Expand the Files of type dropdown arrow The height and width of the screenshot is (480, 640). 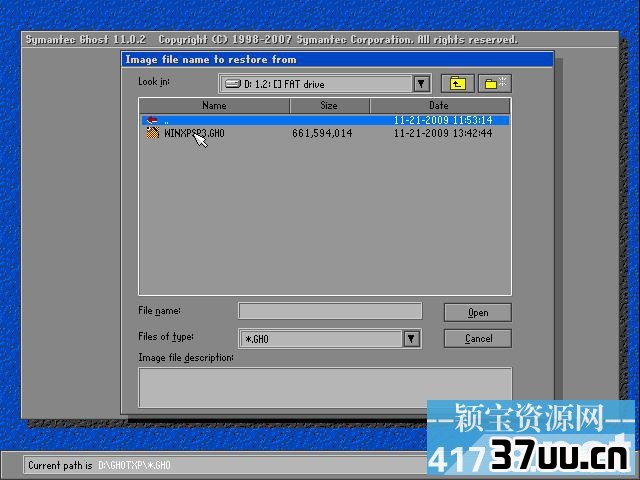point(411,338)
